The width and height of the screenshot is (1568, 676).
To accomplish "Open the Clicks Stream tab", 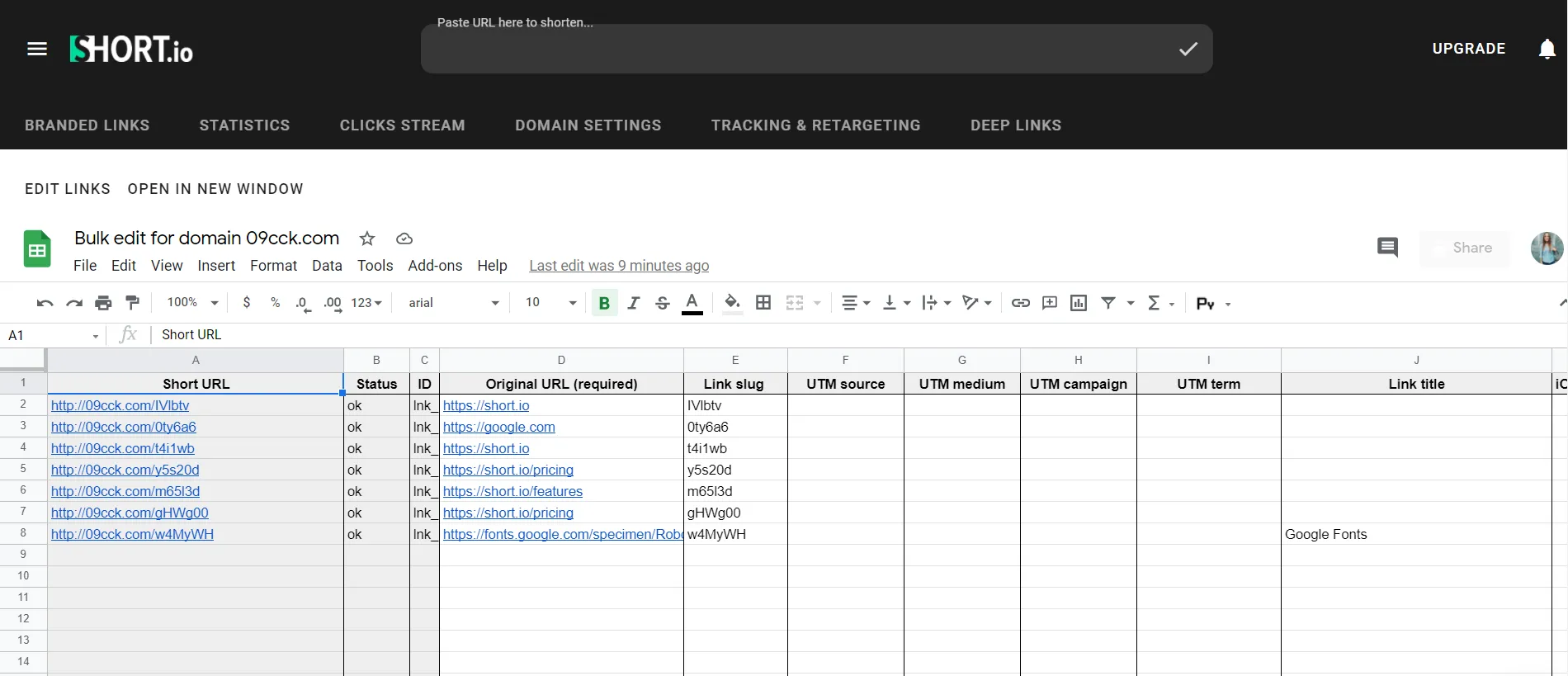I will (x=403, y=125).
